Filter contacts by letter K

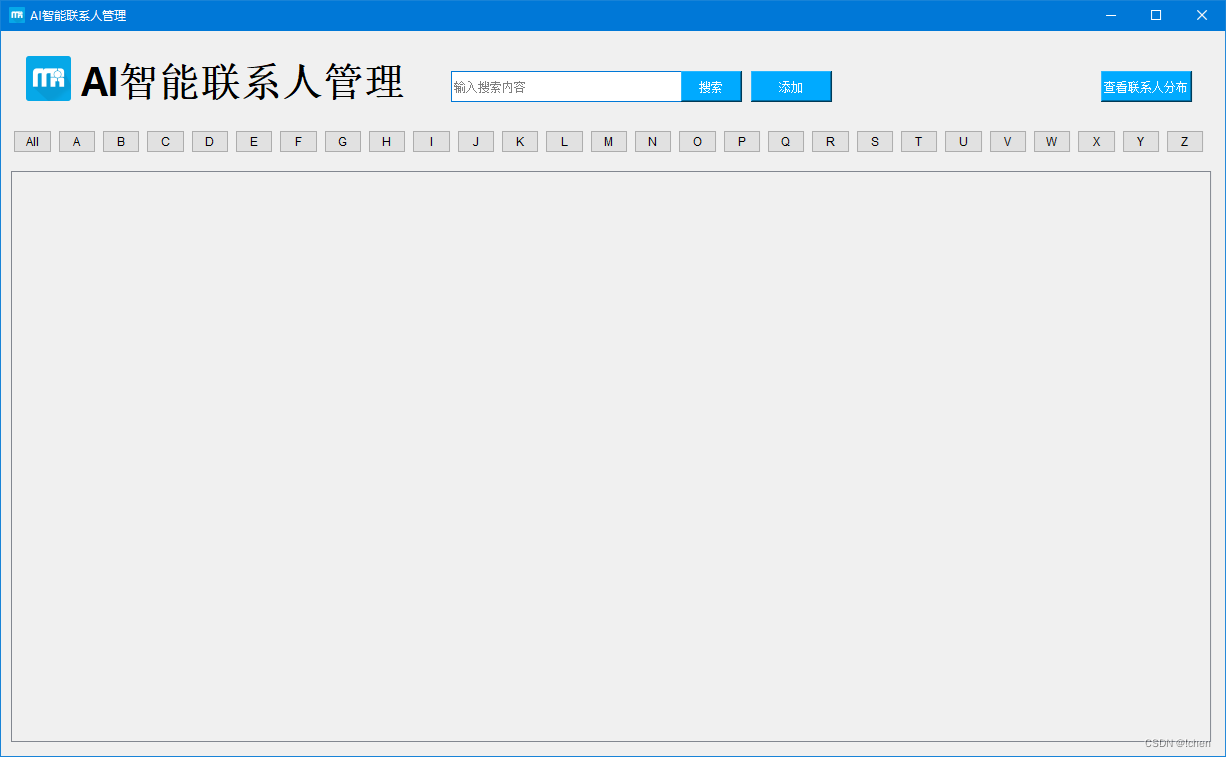(x=520, y=142)
